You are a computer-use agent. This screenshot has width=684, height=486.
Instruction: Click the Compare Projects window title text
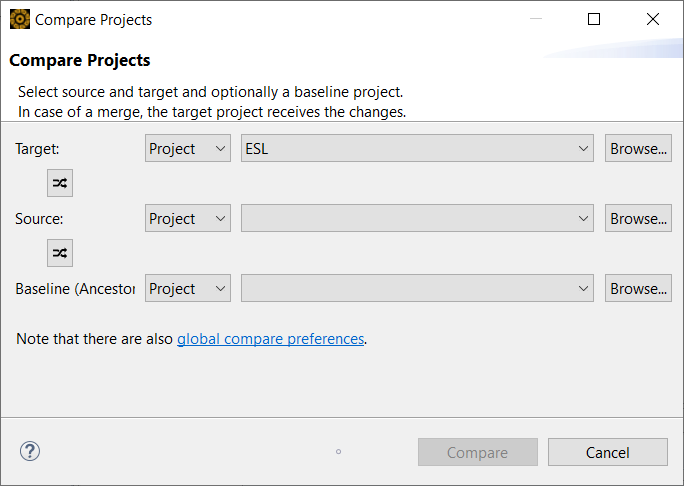pyautogui.click(x=94, y=19)
